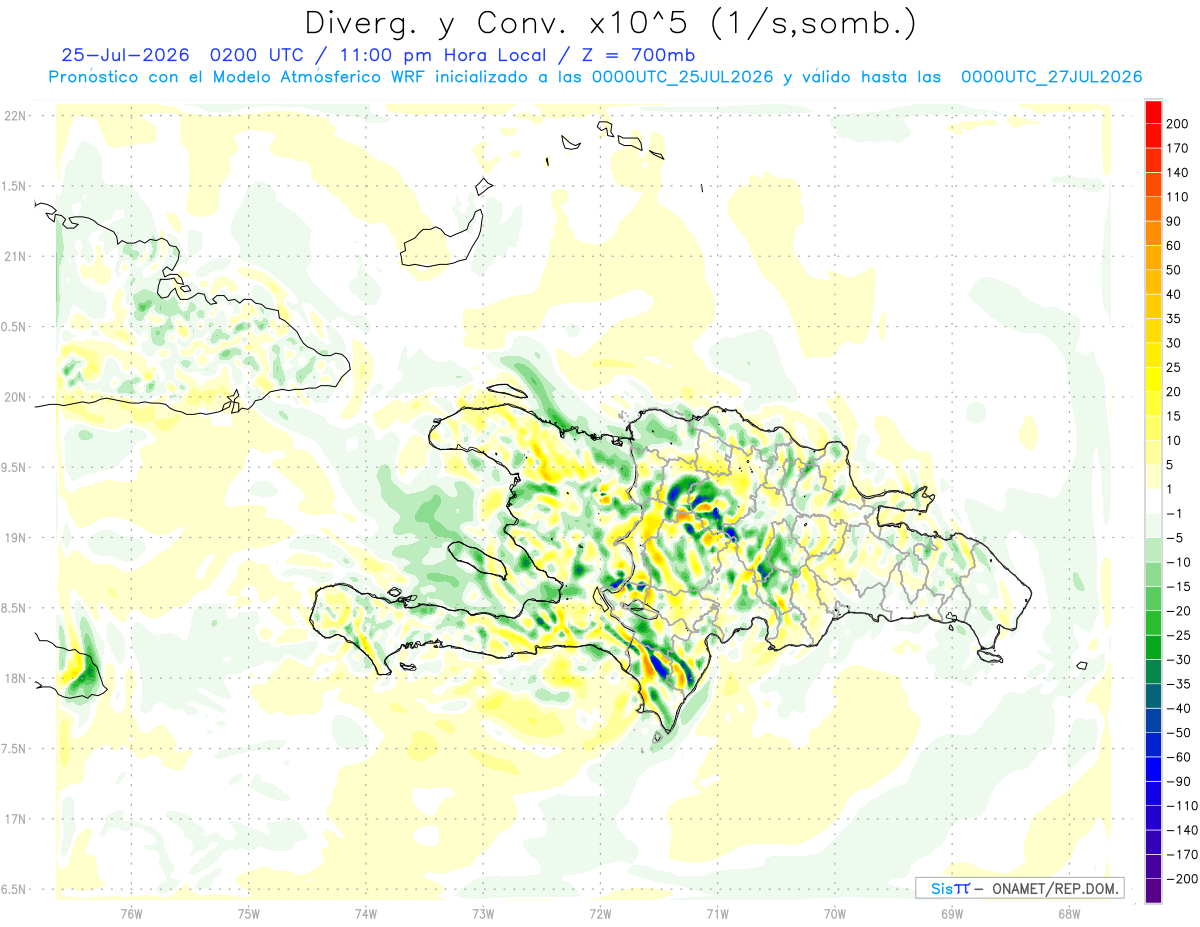The width and height of the screenshot is (1200, 927).
Task: Click the positive 15 color scale value
Action: 1174,416
